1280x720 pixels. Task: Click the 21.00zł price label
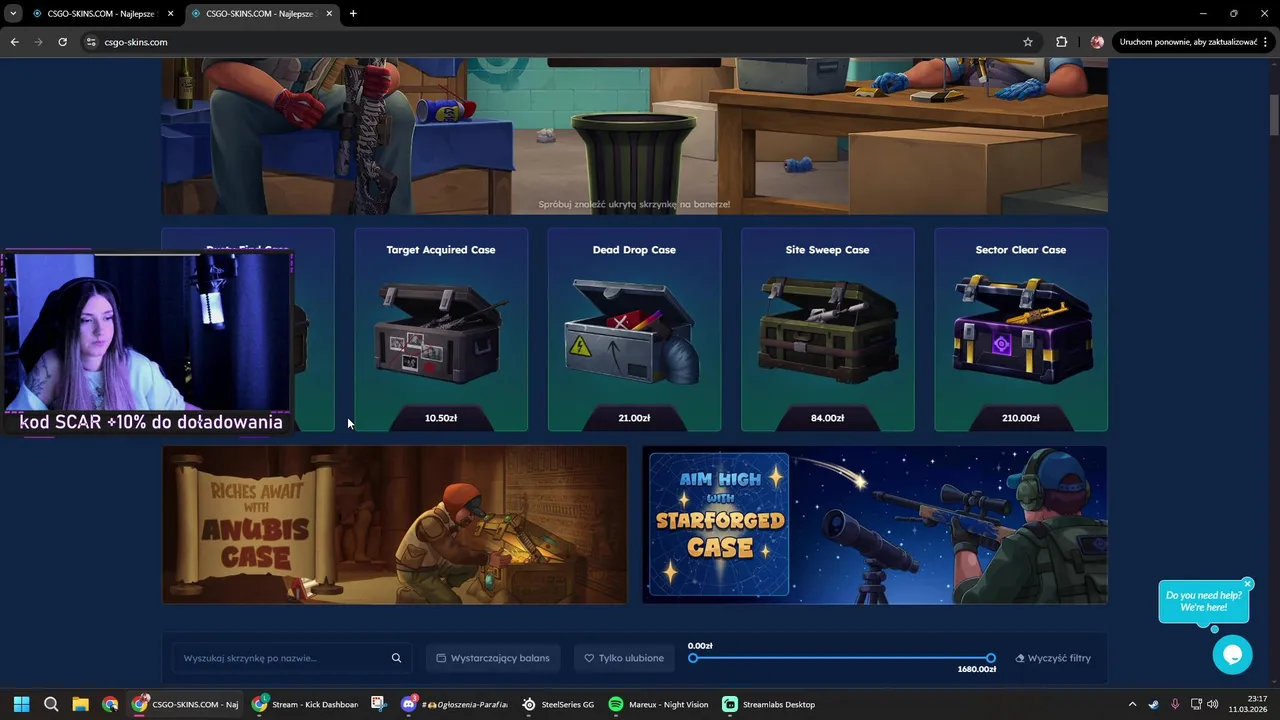coord(634,418)
